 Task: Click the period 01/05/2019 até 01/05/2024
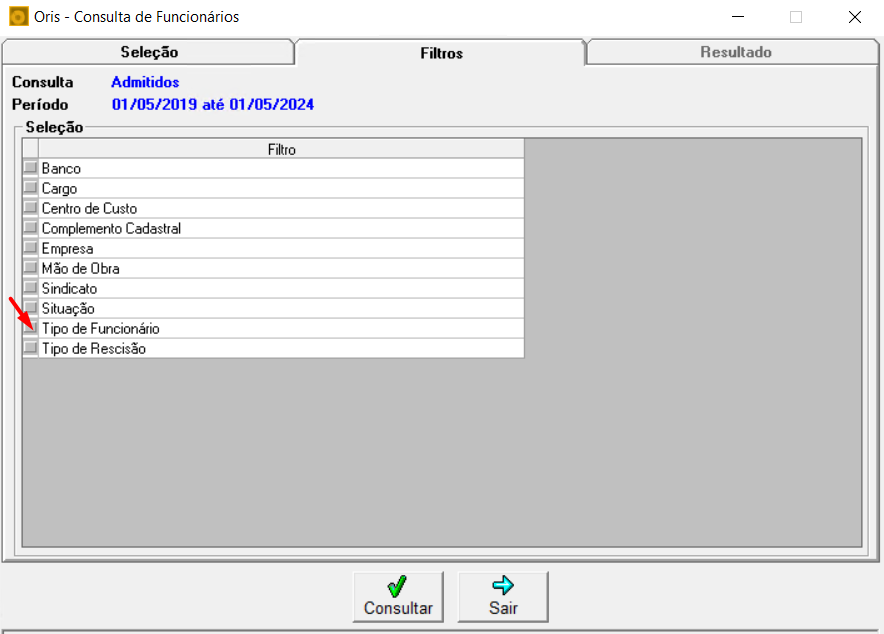[213, 105]
